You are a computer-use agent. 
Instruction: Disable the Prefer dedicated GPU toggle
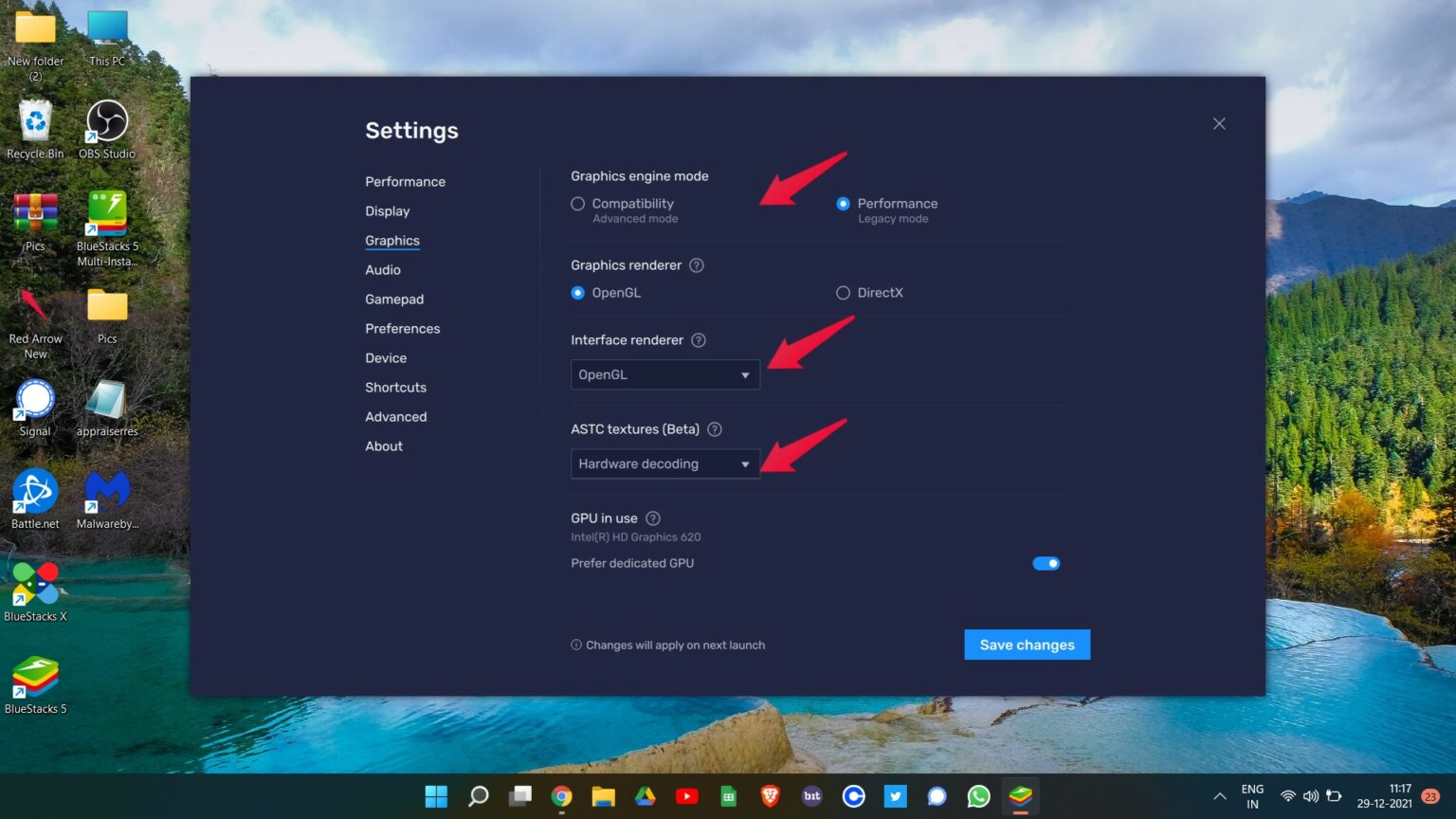[x=1046, y=562]
